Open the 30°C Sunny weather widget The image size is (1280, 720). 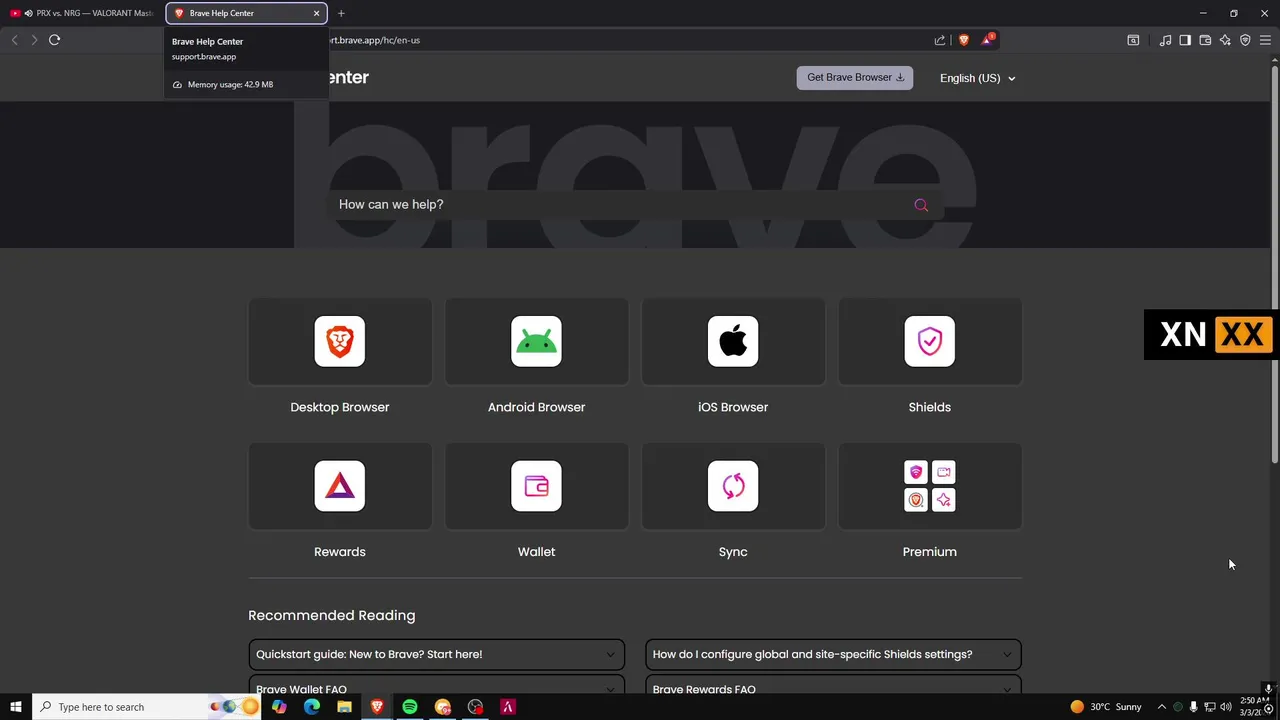click(1105, 707)
